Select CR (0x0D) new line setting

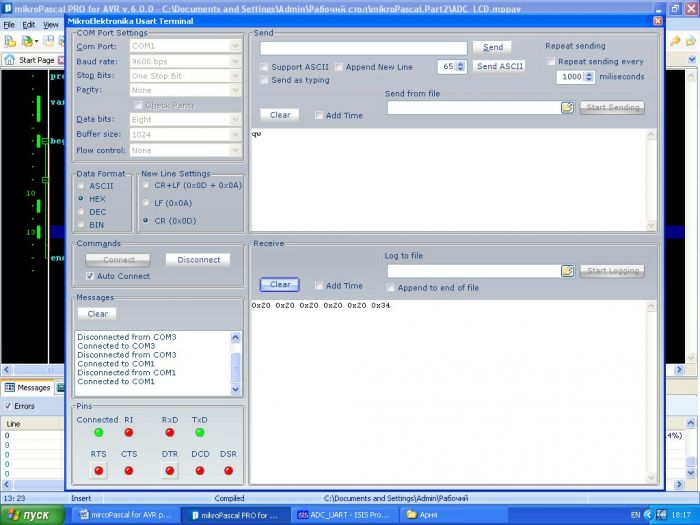coord(146,221)
